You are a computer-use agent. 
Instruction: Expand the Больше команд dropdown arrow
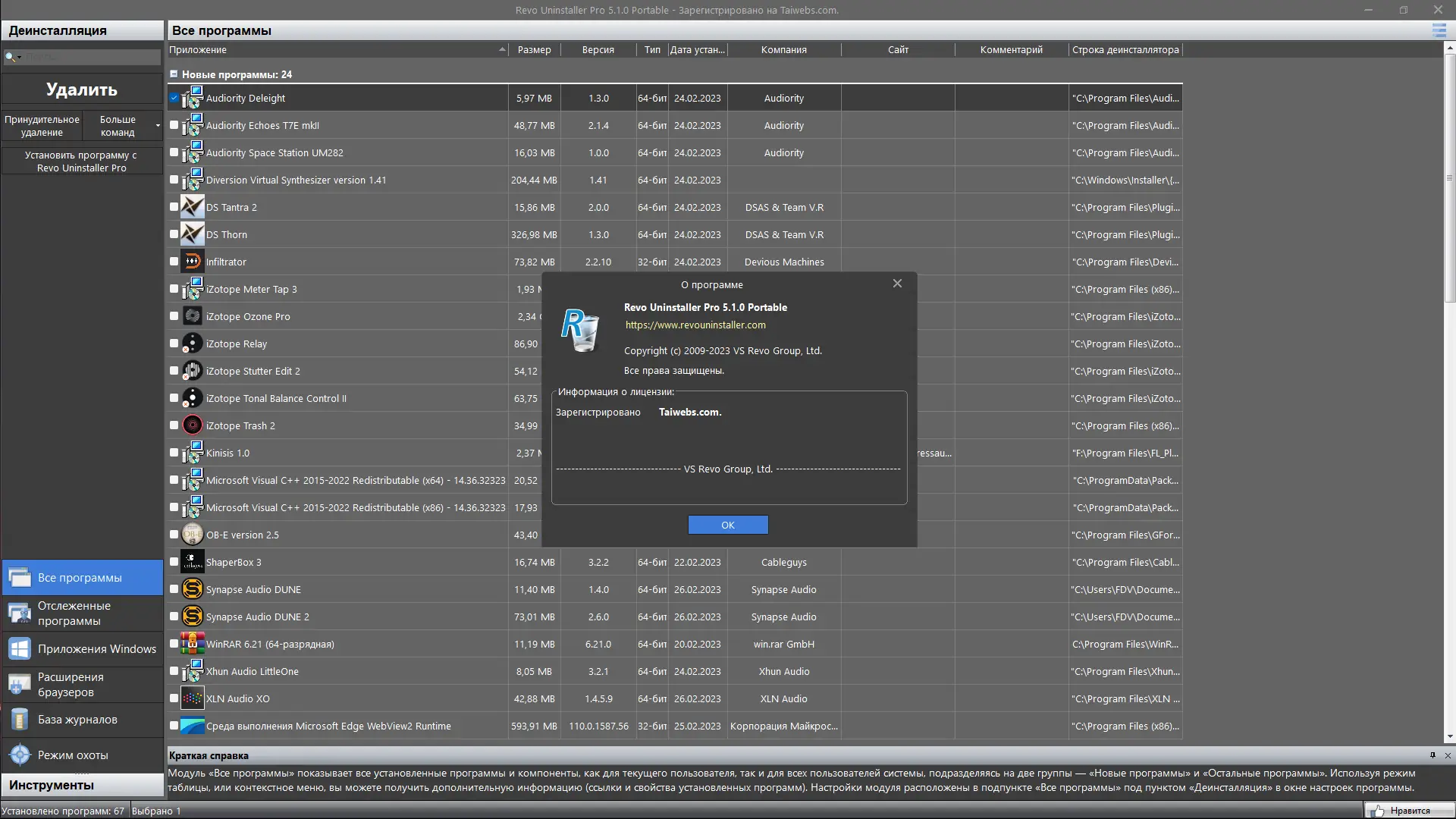pos(158,126)
